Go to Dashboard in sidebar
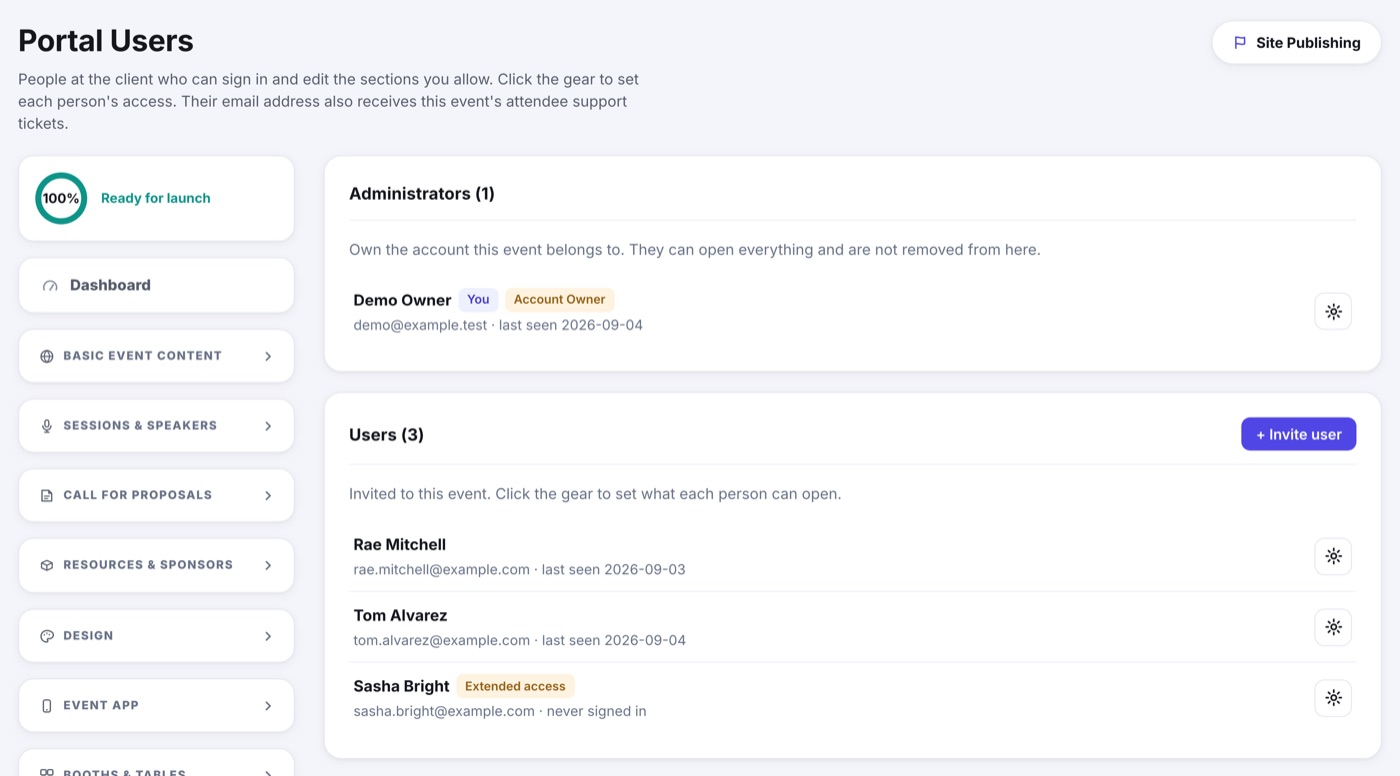1400x776 pixels. coord(156,285)
